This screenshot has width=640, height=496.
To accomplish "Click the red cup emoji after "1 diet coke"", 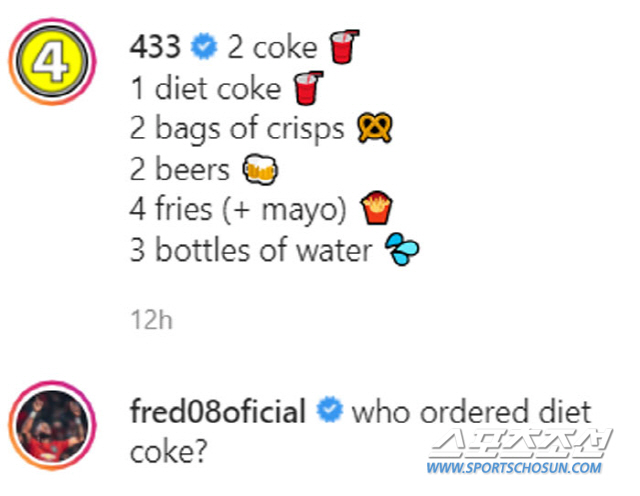I will (x=307, y=88).
